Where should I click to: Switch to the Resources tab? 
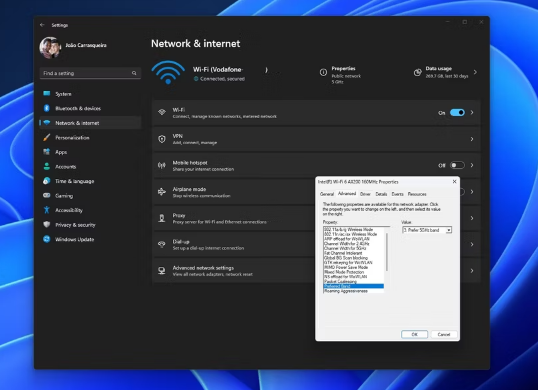click(x=417, y=194)
